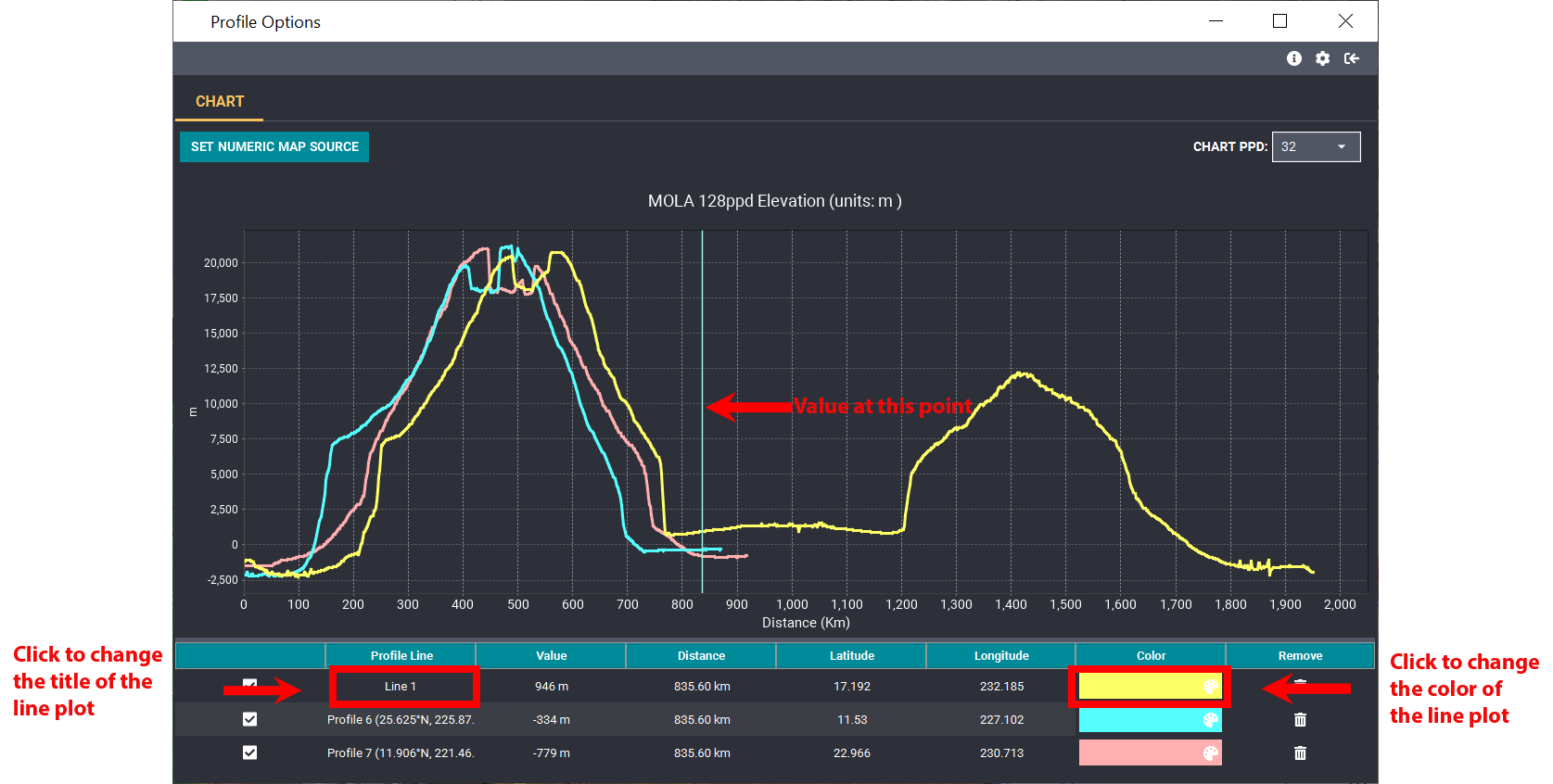Minimize the Profile Options window

pyautogui.click(x=1216, y=20)
